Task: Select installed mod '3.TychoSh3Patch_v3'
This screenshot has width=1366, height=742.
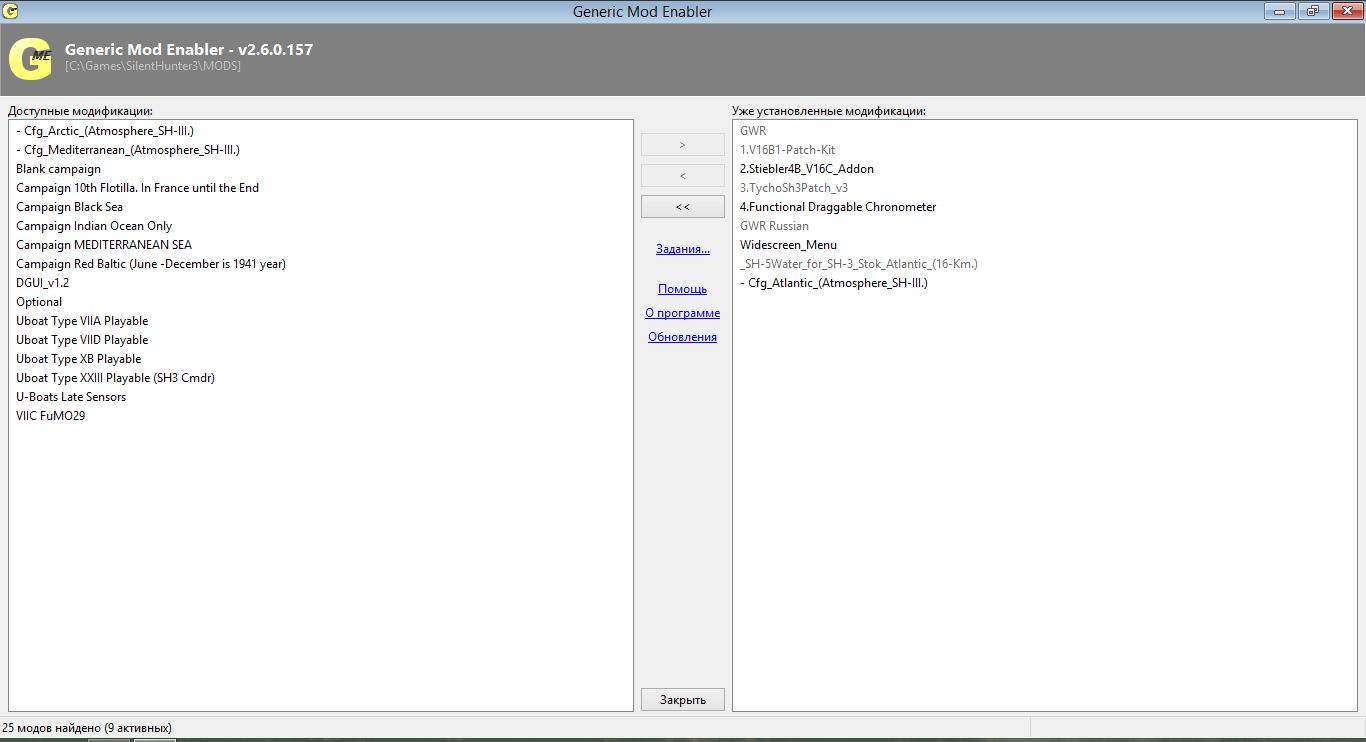Action: 794,188
